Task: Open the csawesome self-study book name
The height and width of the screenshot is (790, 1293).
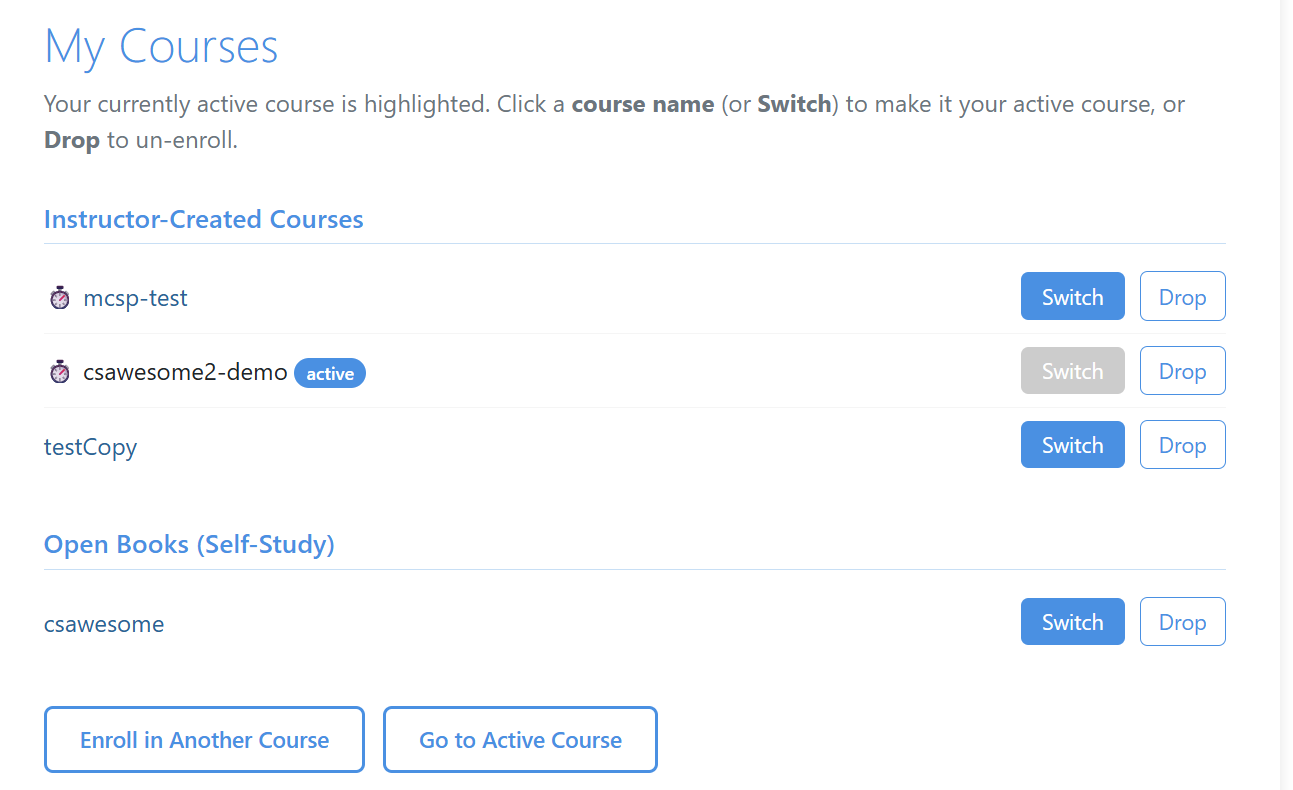Action: point(104,624)
